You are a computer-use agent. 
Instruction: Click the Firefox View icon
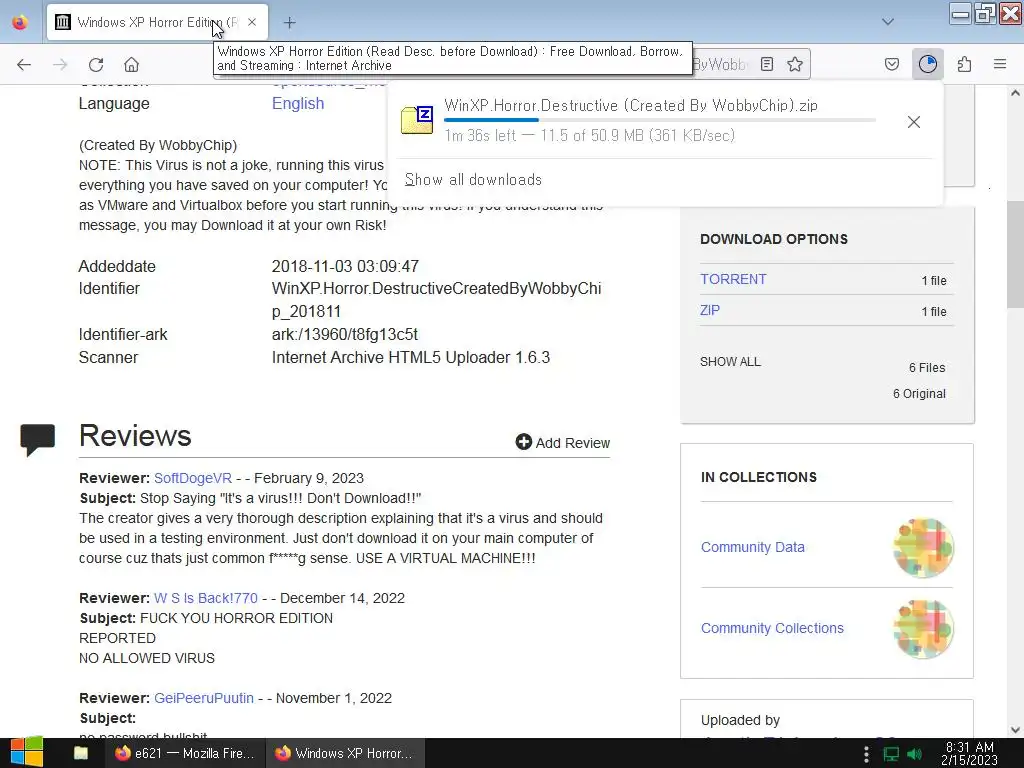pyautogui.click(x=20, y=22)
